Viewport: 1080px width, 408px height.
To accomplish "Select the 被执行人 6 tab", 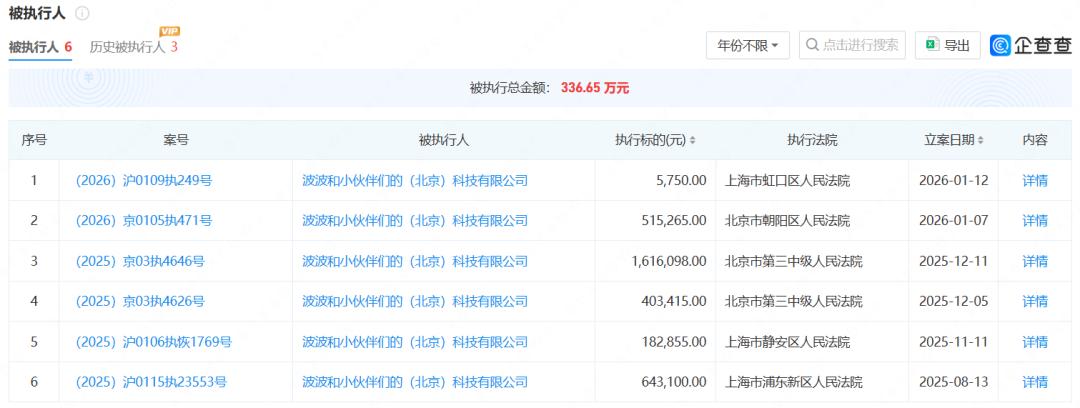I will pyautogui.click(x=40, y=47).
